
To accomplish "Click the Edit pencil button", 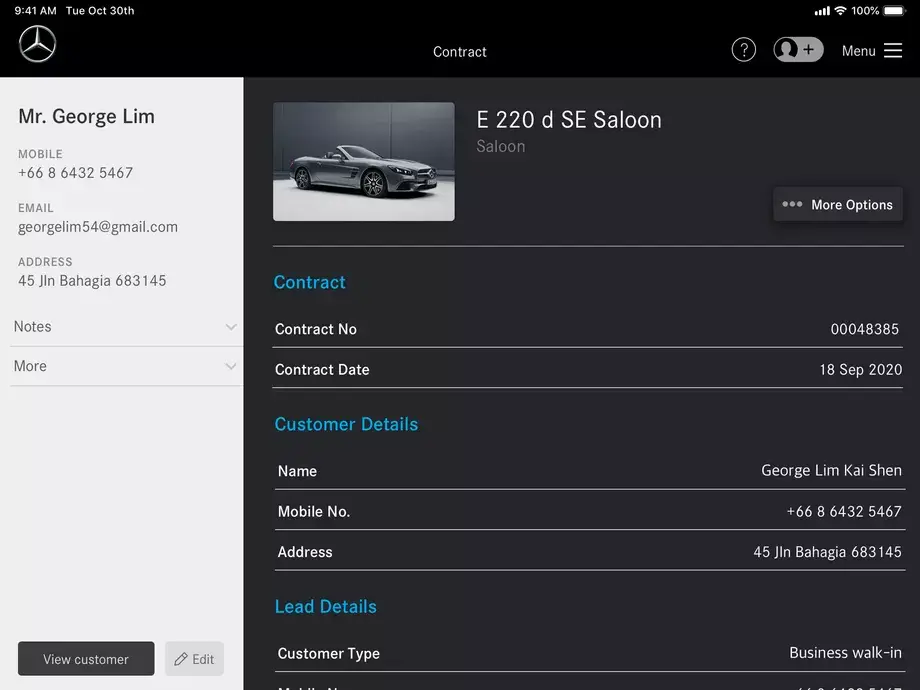I will coord(194,659).
